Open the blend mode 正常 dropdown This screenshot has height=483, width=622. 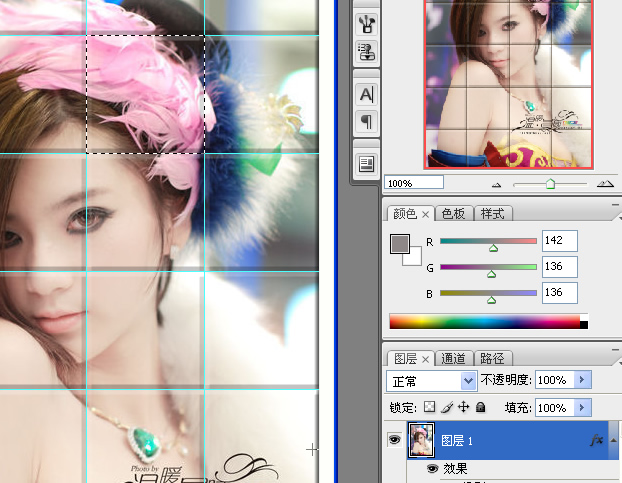tap(431, 381)
